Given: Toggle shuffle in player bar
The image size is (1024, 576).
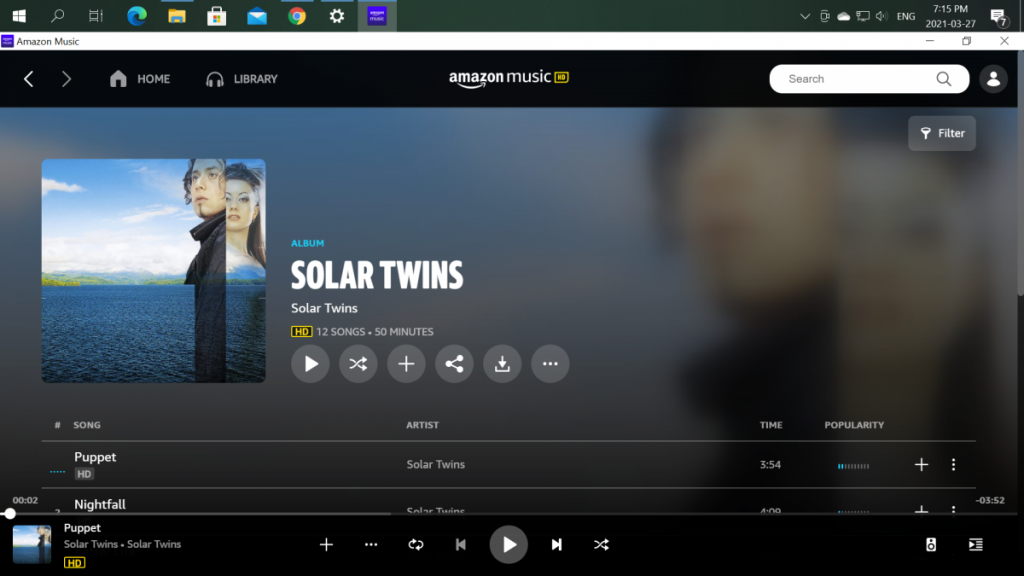Looking at the screenshot, I should 601,545.
